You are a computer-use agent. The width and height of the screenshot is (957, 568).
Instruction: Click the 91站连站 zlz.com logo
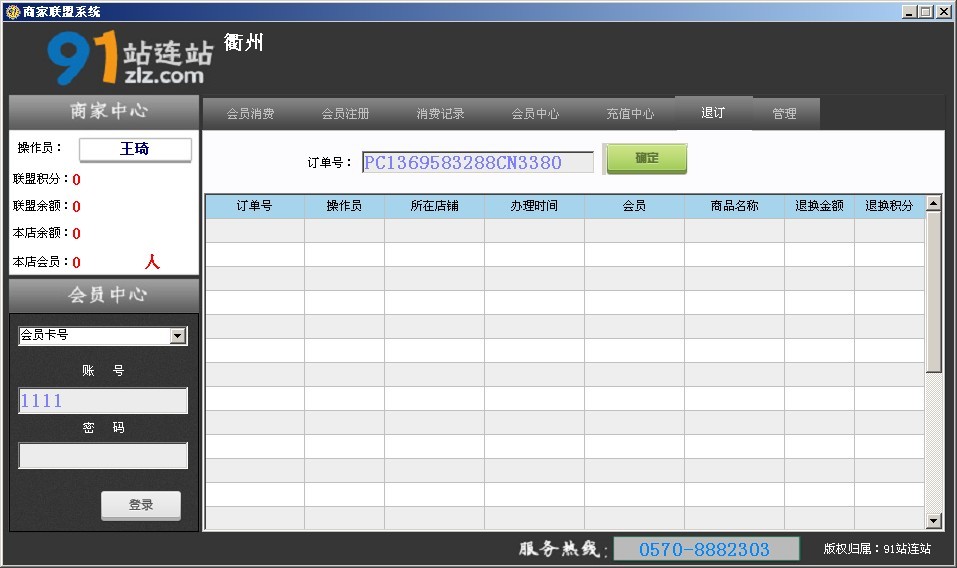pyautogui.click(x=128, y=58)
